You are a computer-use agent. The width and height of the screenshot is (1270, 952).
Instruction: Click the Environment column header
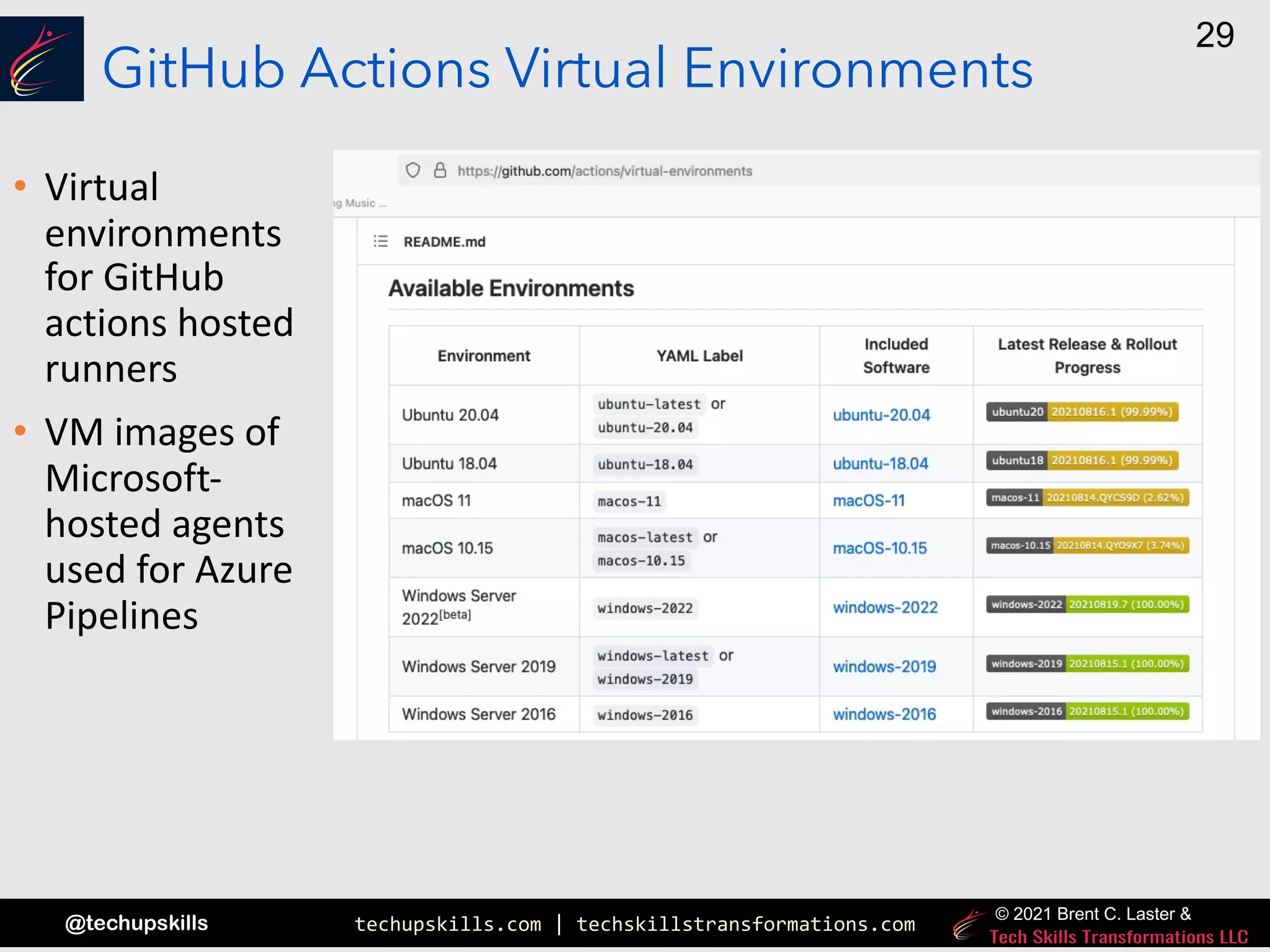click(x=484, y=356)
